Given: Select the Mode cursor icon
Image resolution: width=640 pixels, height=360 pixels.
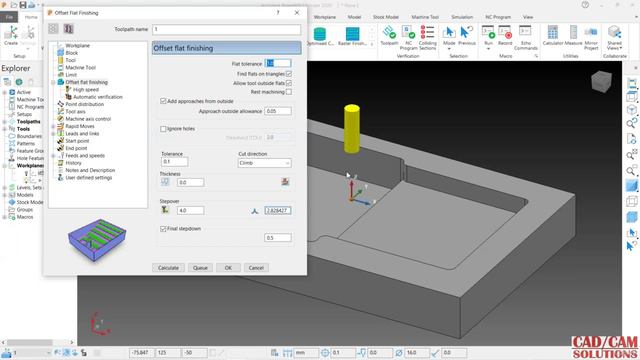Looking at the screenshot, I should [449, 33].
